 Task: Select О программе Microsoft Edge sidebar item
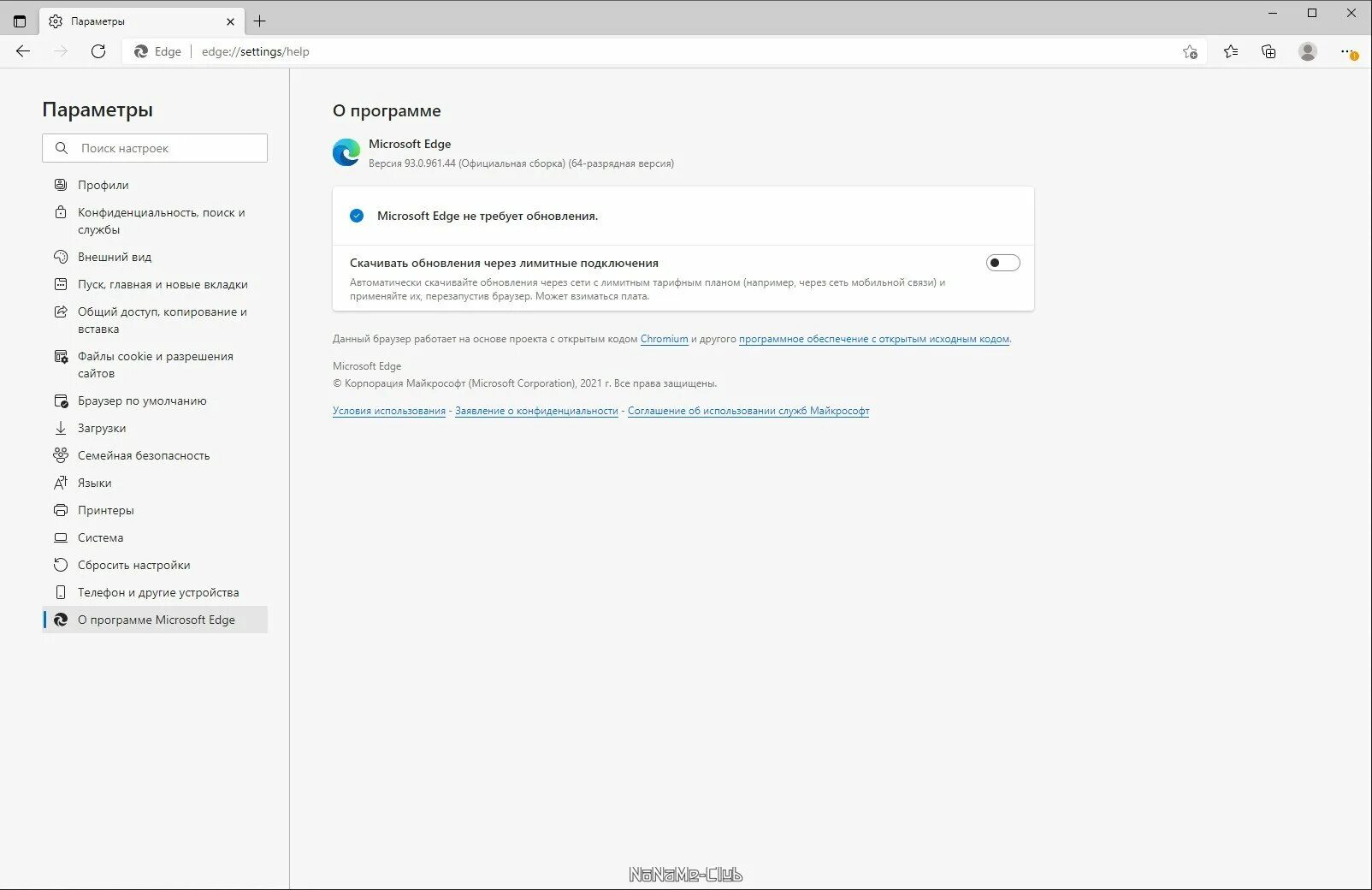tap(155, 620)
